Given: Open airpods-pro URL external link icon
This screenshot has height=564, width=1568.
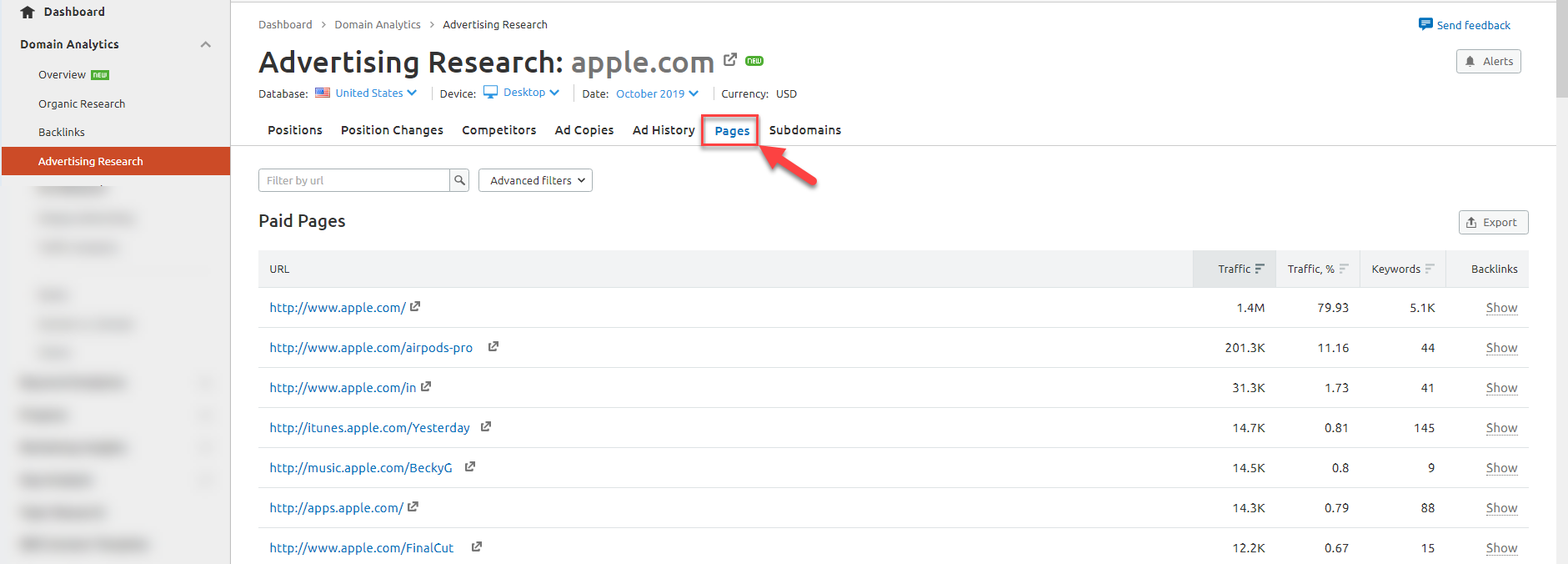Looking at the screenshot, I should click(493, 346).
